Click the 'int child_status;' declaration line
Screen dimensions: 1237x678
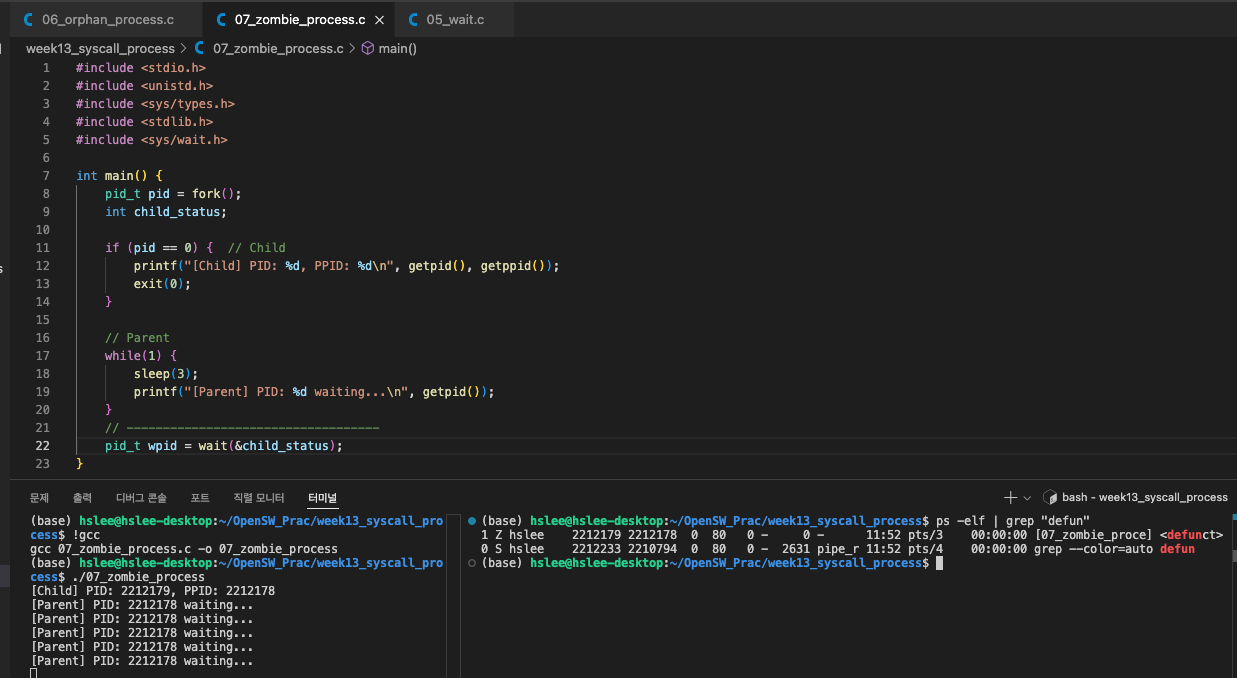coord(166,212)
